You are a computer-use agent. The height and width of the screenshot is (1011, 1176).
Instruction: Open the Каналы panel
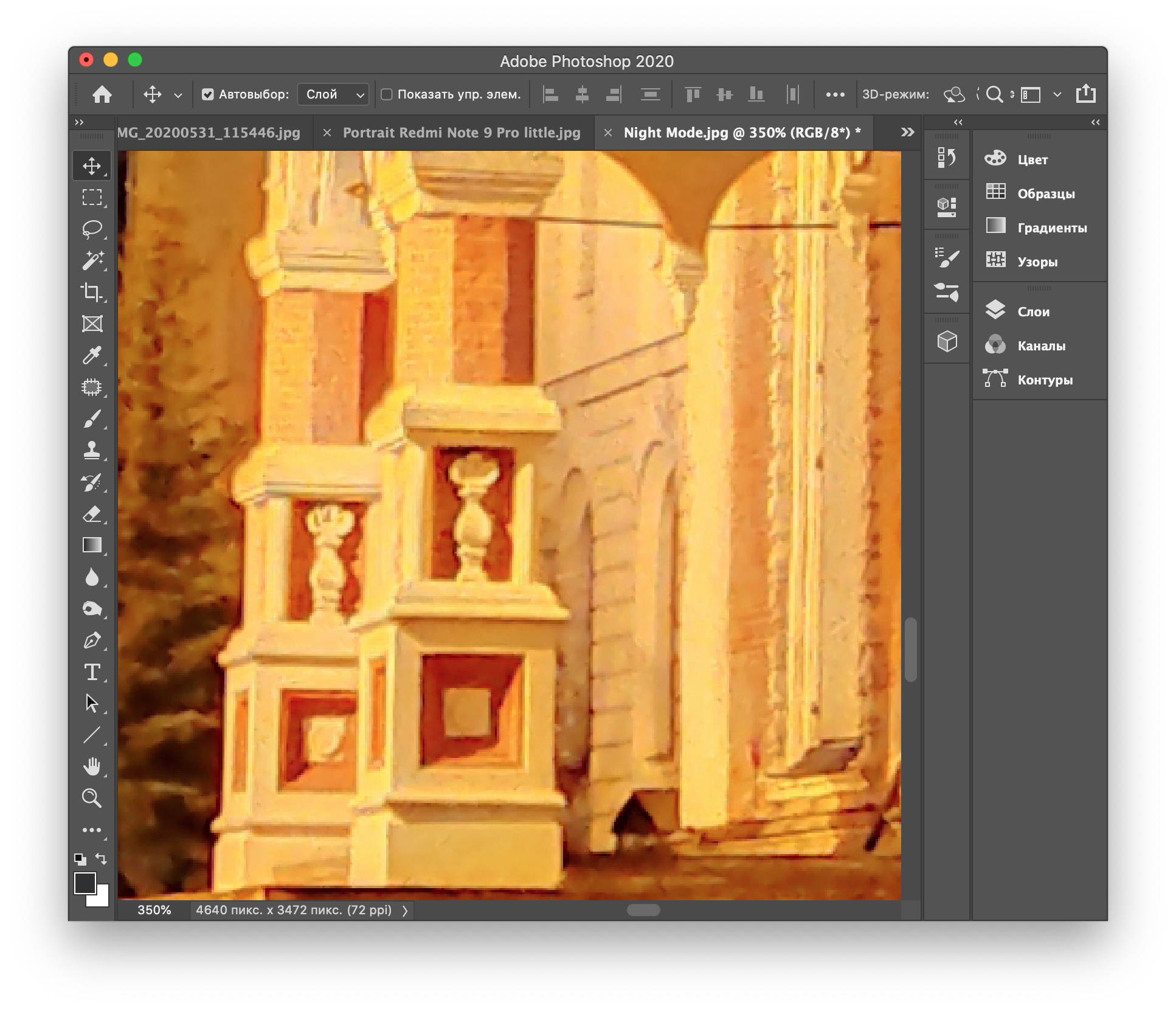click(x=1041, y=346)
